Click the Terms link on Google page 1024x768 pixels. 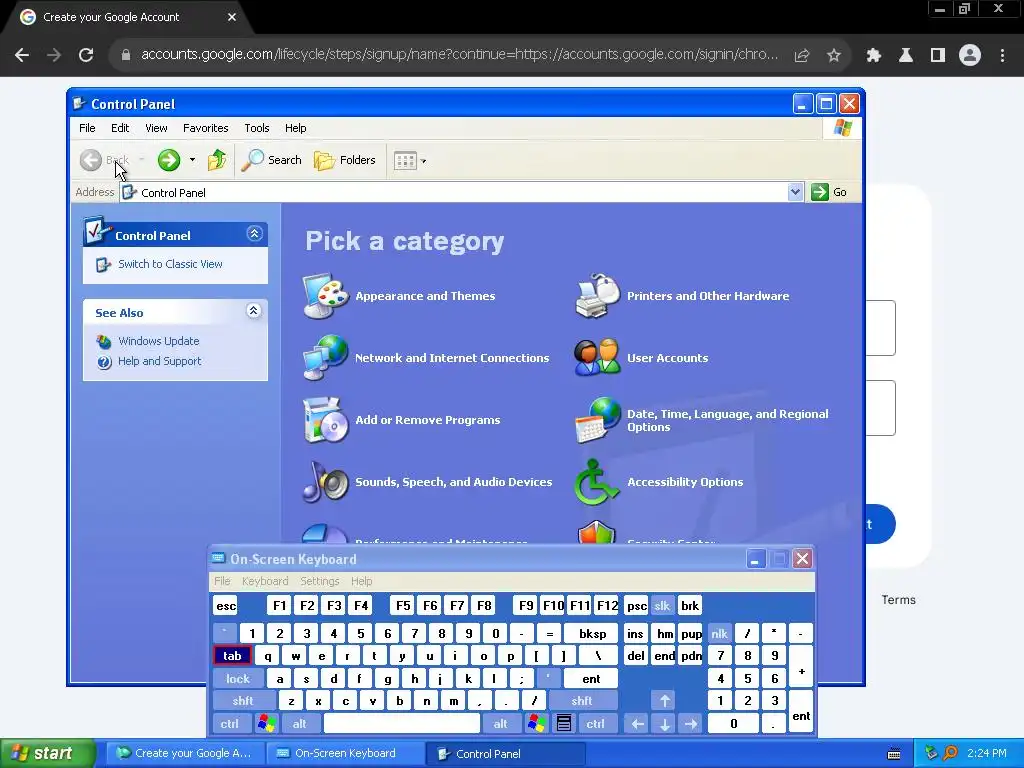point(899,600)
